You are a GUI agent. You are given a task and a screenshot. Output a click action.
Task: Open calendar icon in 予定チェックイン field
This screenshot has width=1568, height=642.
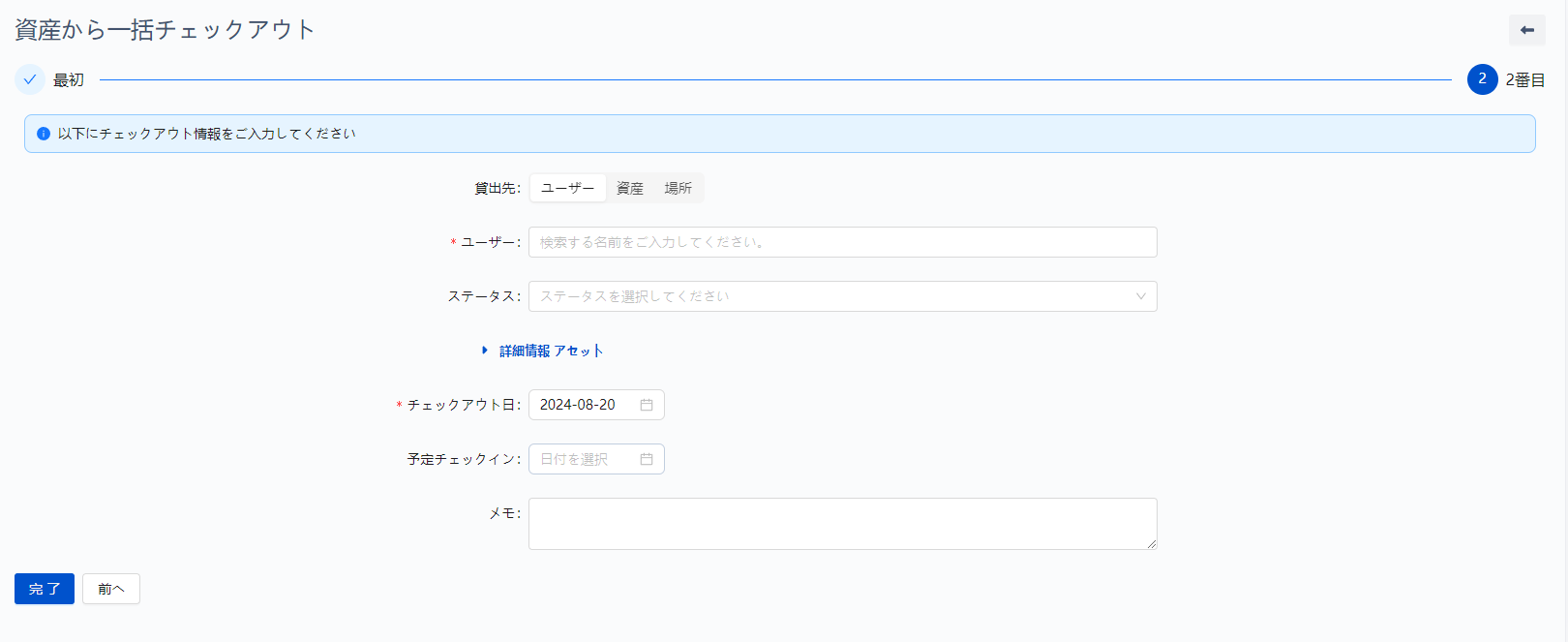coord(647,459)
